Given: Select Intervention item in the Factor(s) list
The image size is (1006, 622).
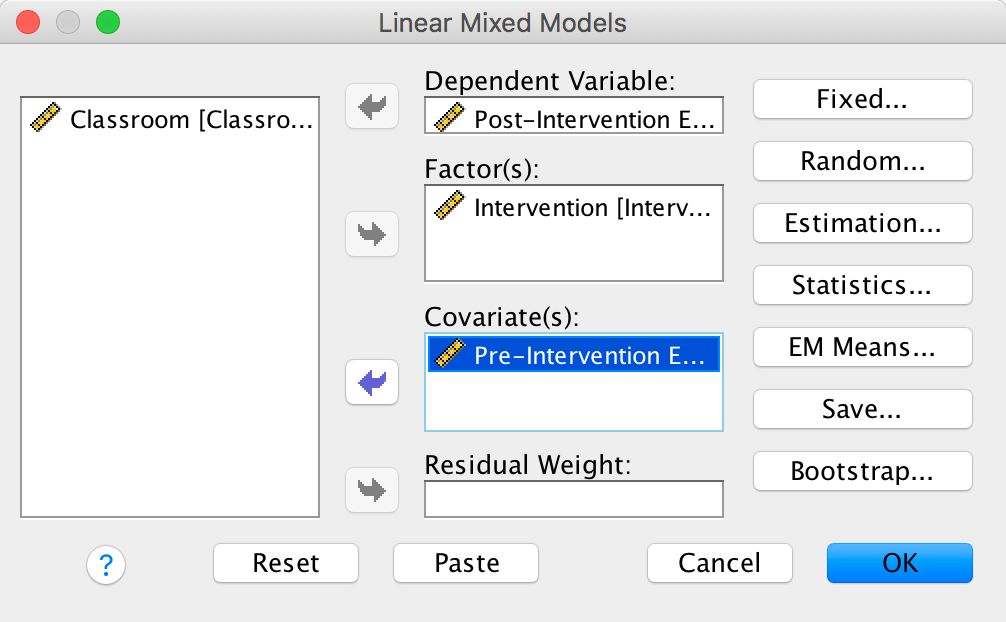Looking at the screenshot, I should 590,208.
